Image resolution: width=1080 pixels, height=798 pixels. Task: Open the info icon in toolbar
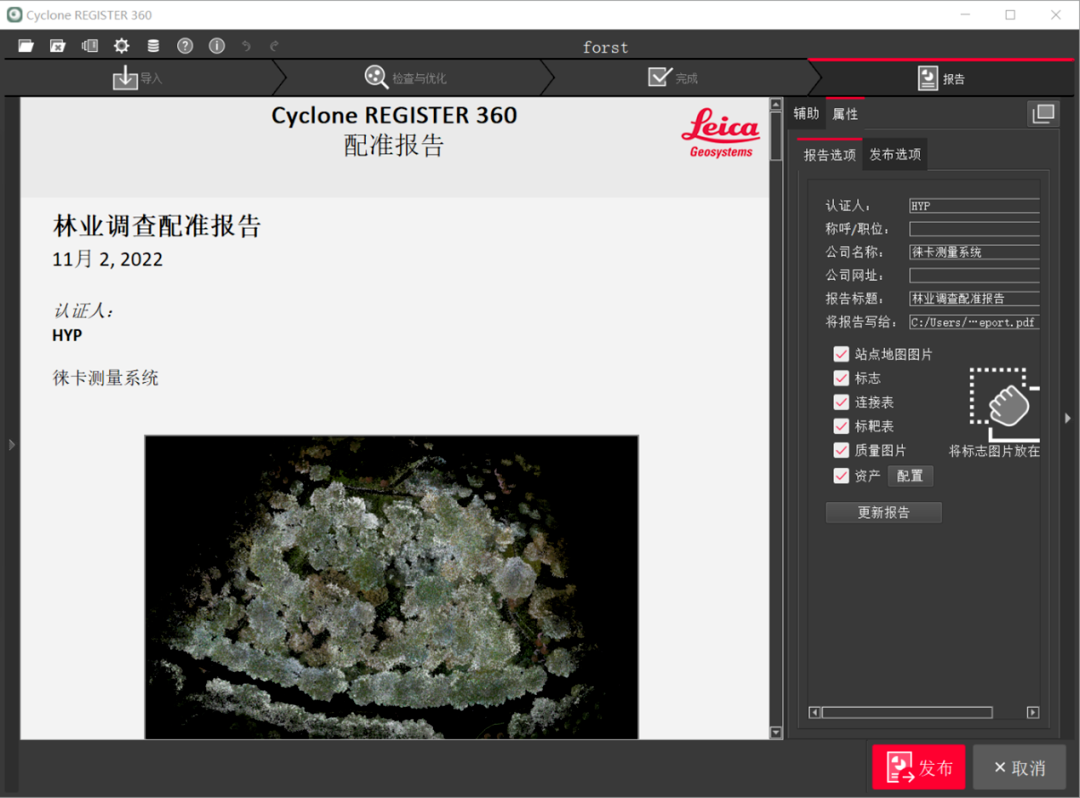click(x=216, y=46)
